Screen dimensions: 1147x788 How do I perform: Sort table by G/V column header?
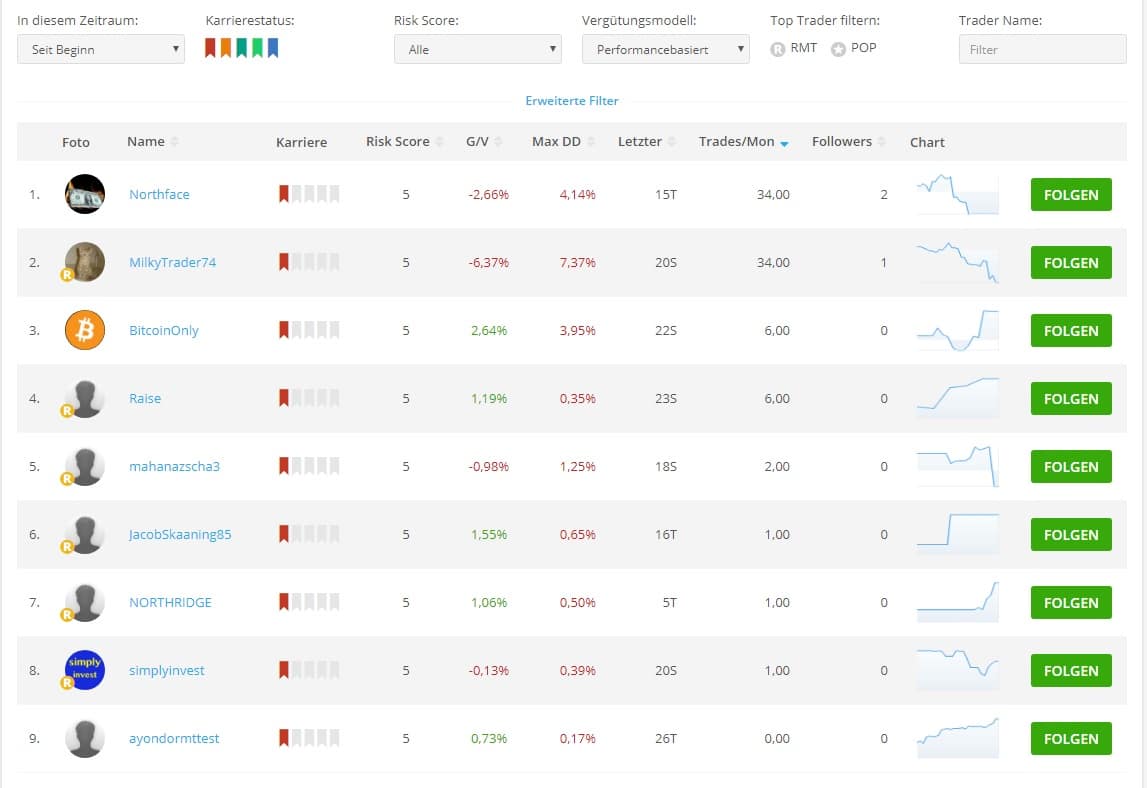click(x=477, y=142)
